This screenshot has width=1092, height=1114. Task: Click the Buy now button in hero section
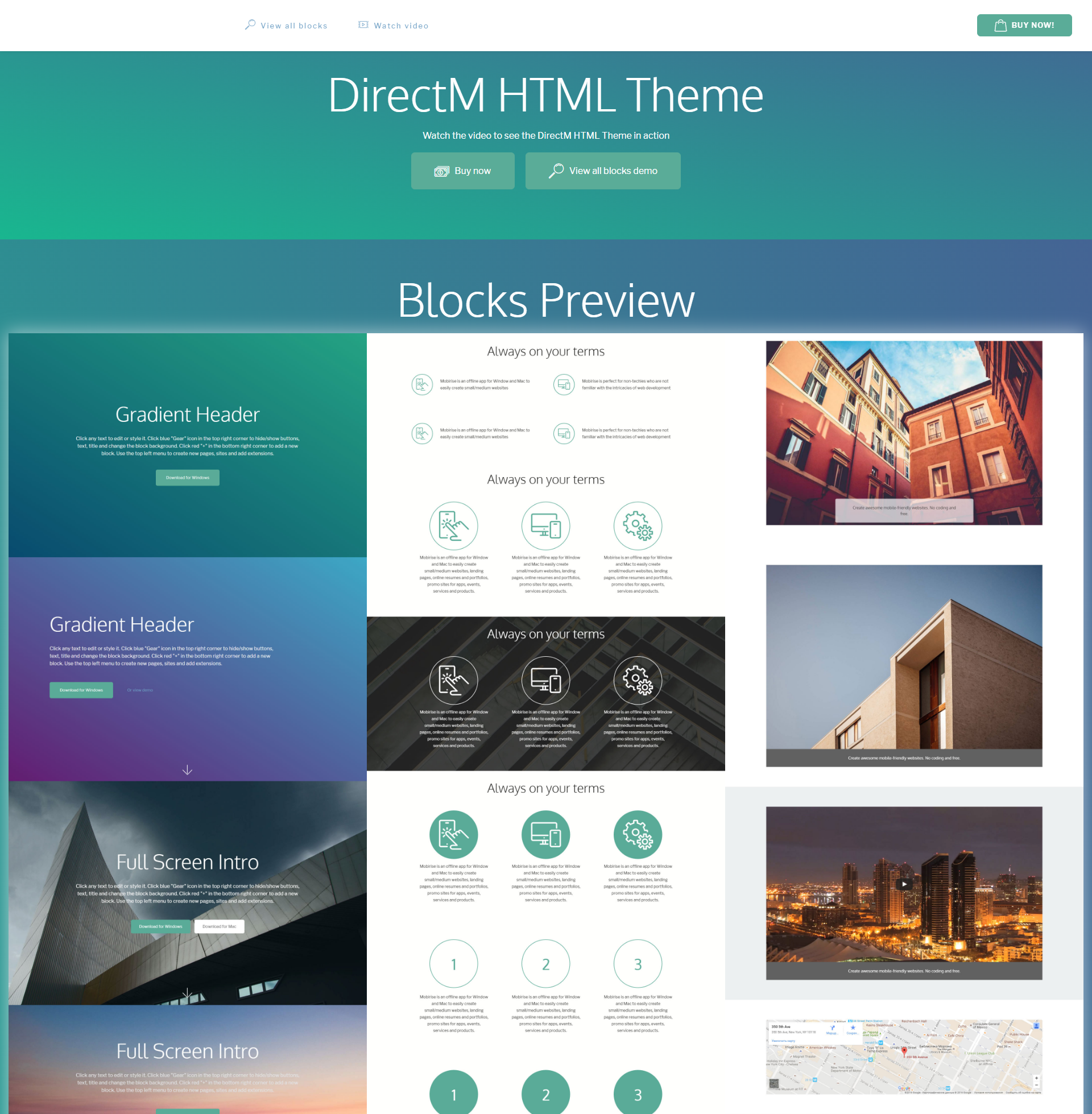click(x=463, y=170)
